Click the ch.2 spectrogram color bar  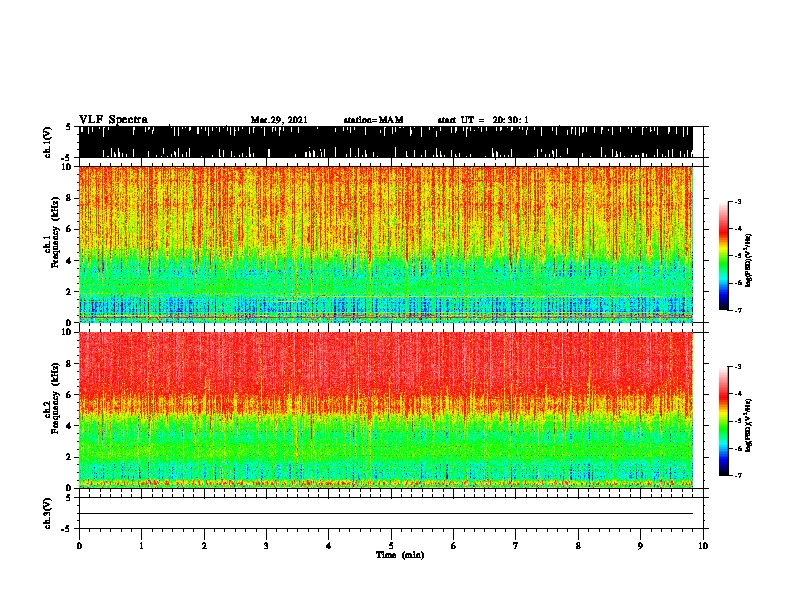point(723,421)
